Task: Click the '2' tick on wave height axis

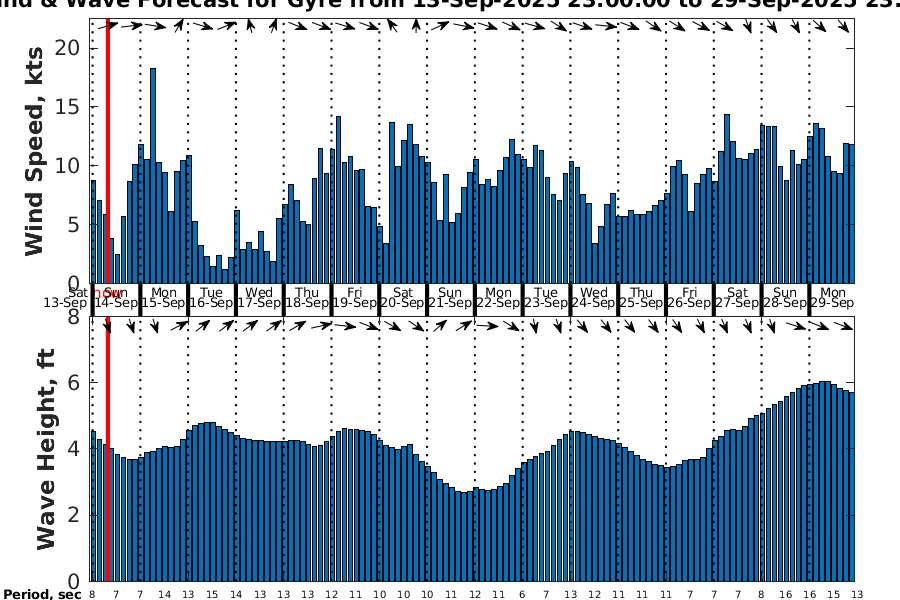Action: click(73, 514)
